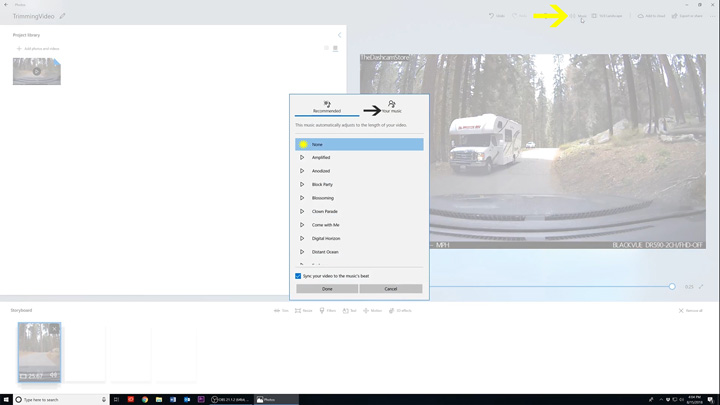Play the Anodized music preview
The image size is (720, 405).
coord(302,171)
